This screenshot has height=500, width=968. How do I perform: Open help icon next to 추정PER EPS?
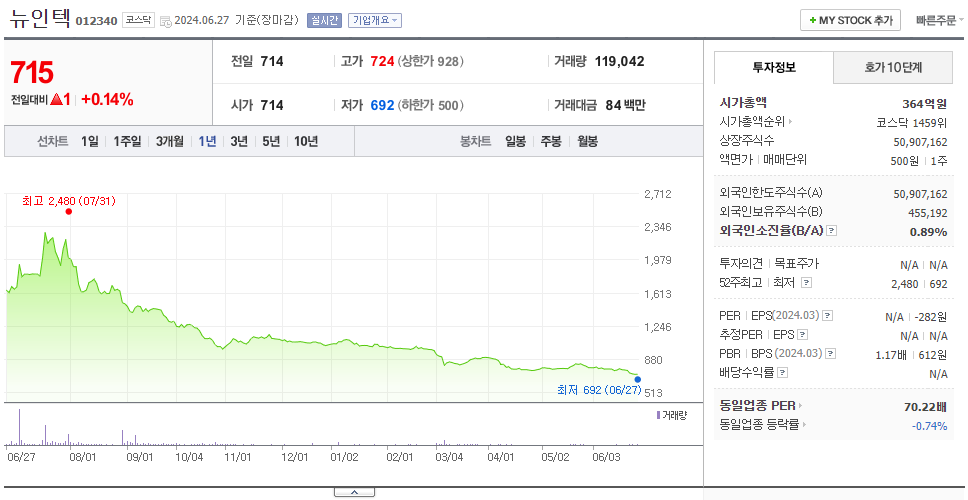(x=803, y=335)
